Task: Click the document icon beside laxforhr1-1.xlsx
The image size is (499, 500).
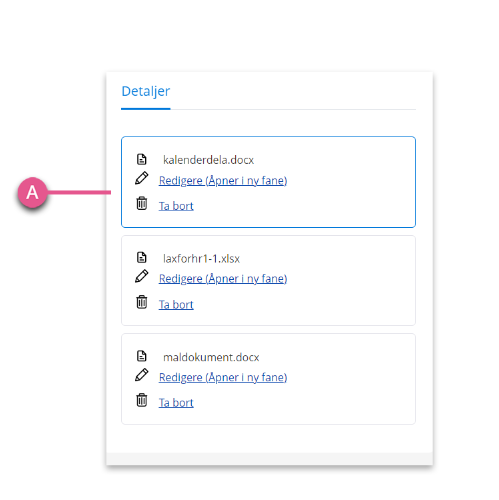Action: (x=142, y=257)
